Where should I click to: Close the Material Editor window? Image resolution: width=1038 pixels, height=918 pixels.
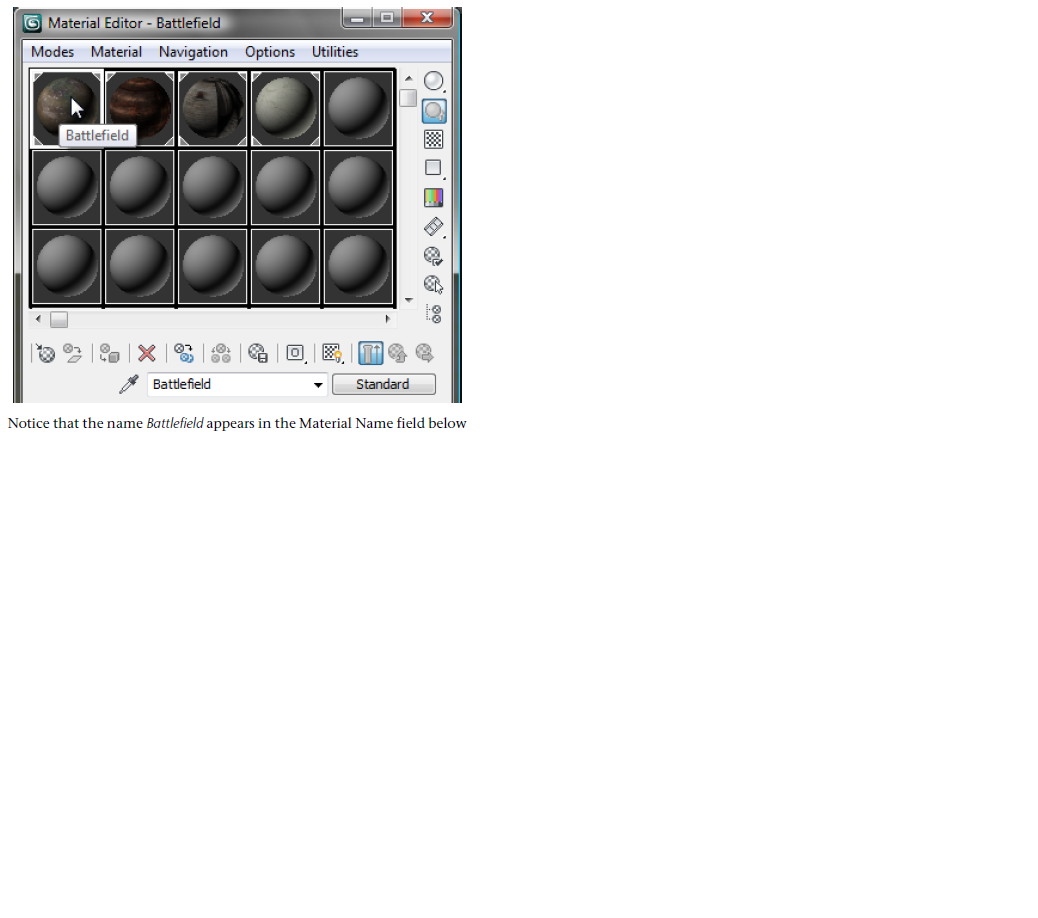coord(427,18)
